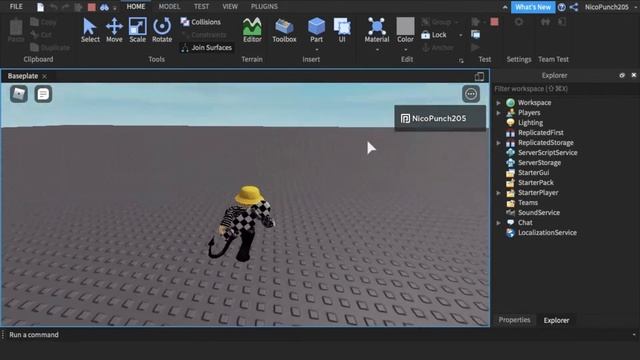Select LocalizationService in Explorer

547,233
